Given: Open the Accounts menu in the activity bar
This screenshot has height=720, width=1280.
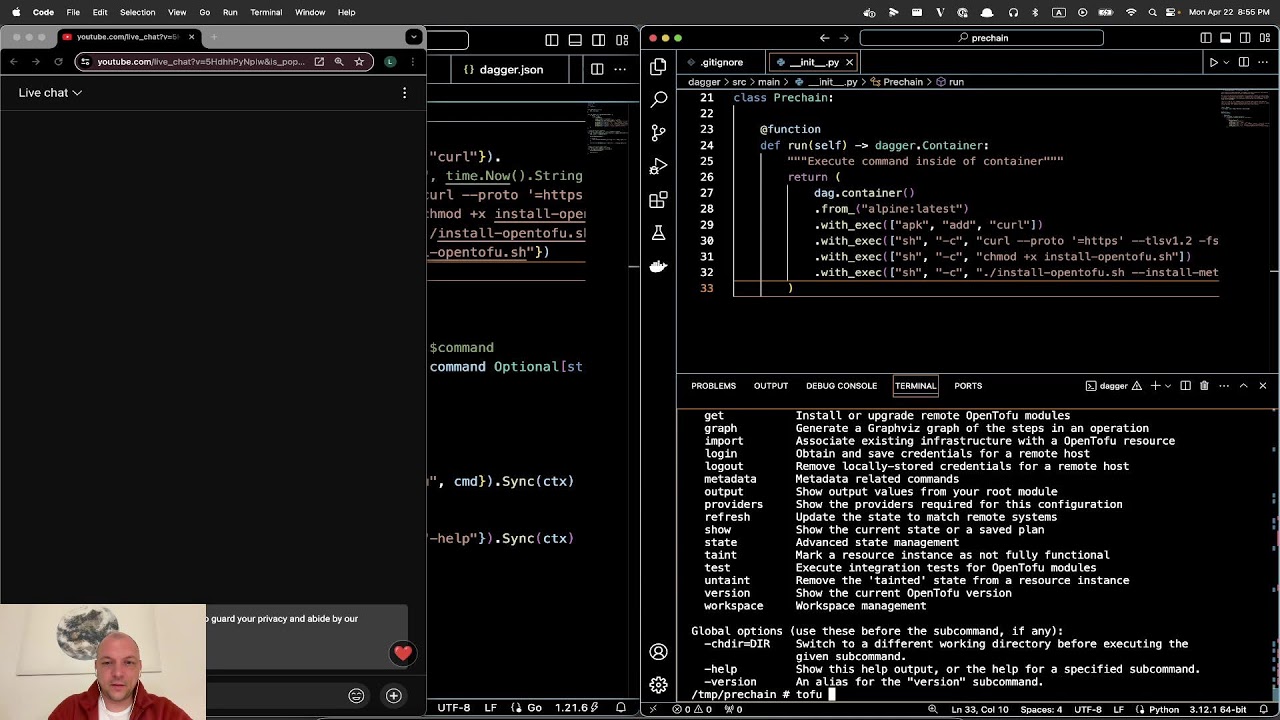Looking at the screenshot, I should click(658, 652).
